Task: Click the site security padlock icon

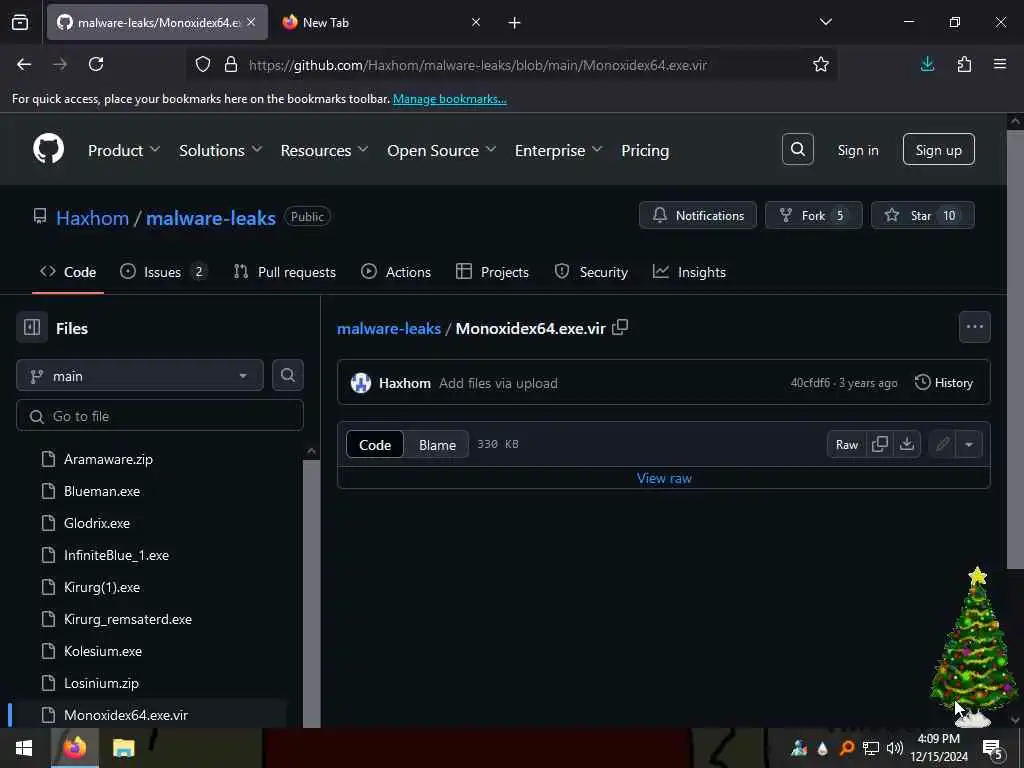Action: coord(231,64)
